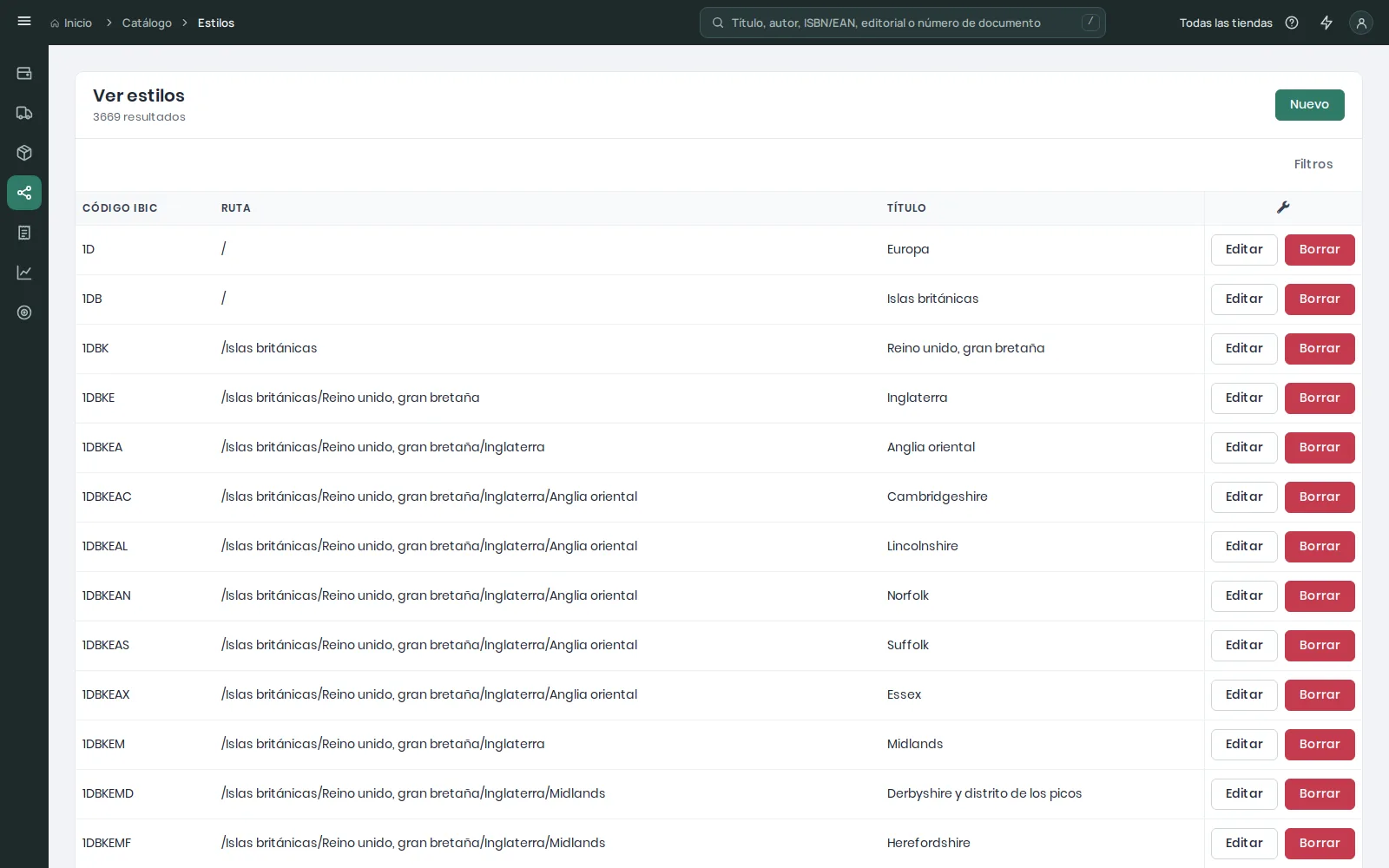Sort by CÓDIGO IBIC column header
The height and width of the screenshot is (868, 1389).
[120, 208]
